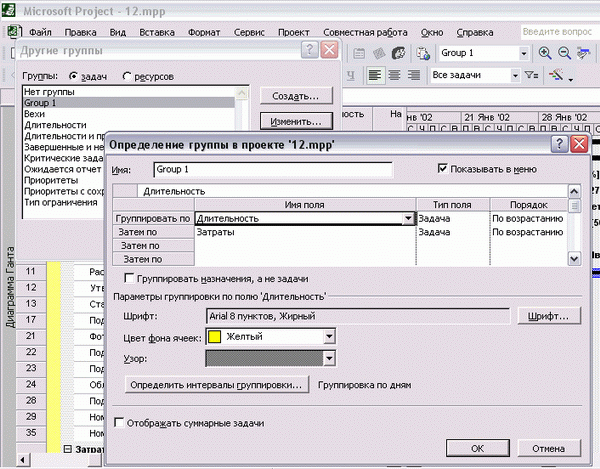This screenshot has height=469, width=600.
Task: Open the Правка menu
Action: 80,33
